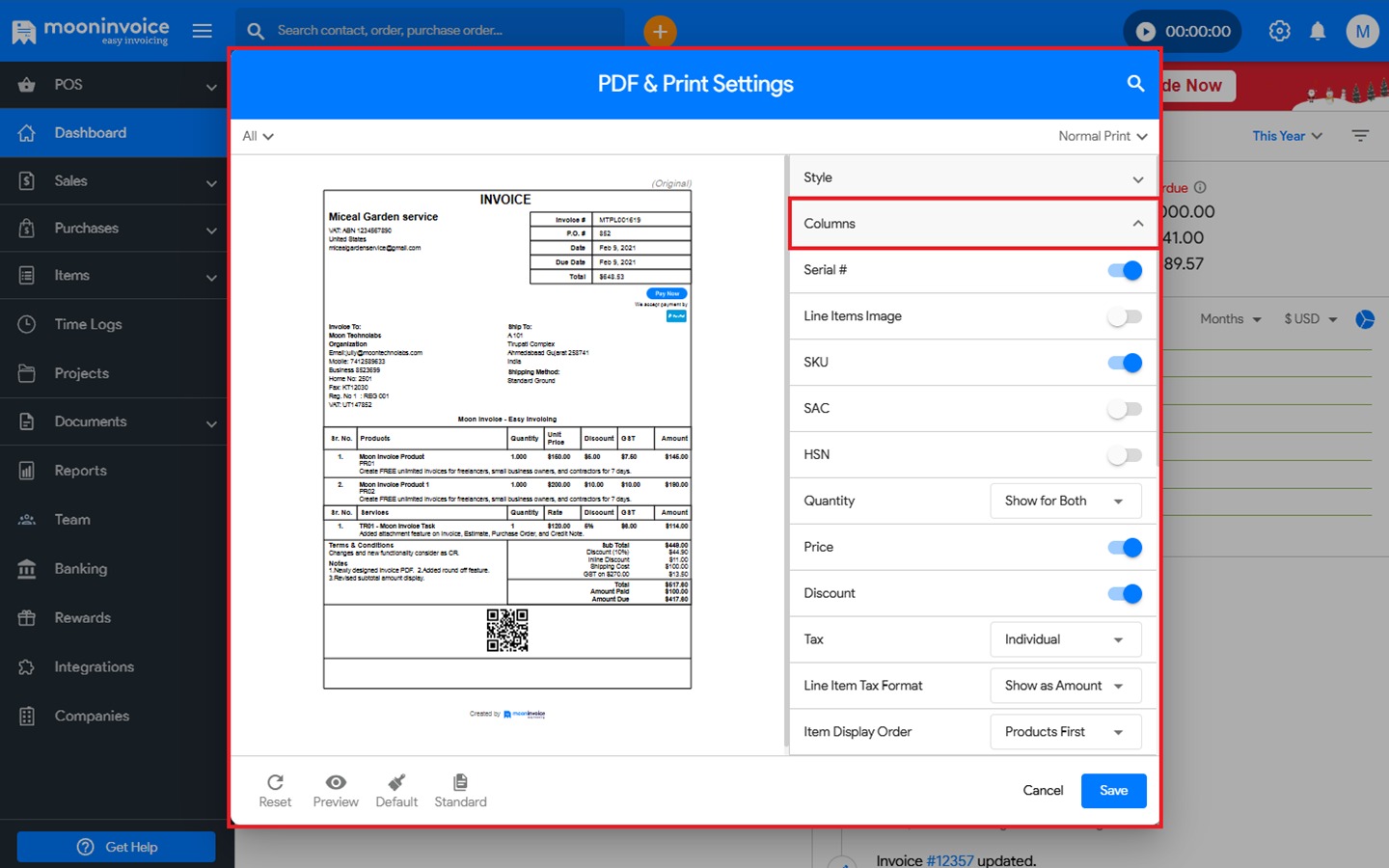Click the Reset icon in settings footer
The width and height of the screenshot is (1389, 868).
tap(275, 788)
